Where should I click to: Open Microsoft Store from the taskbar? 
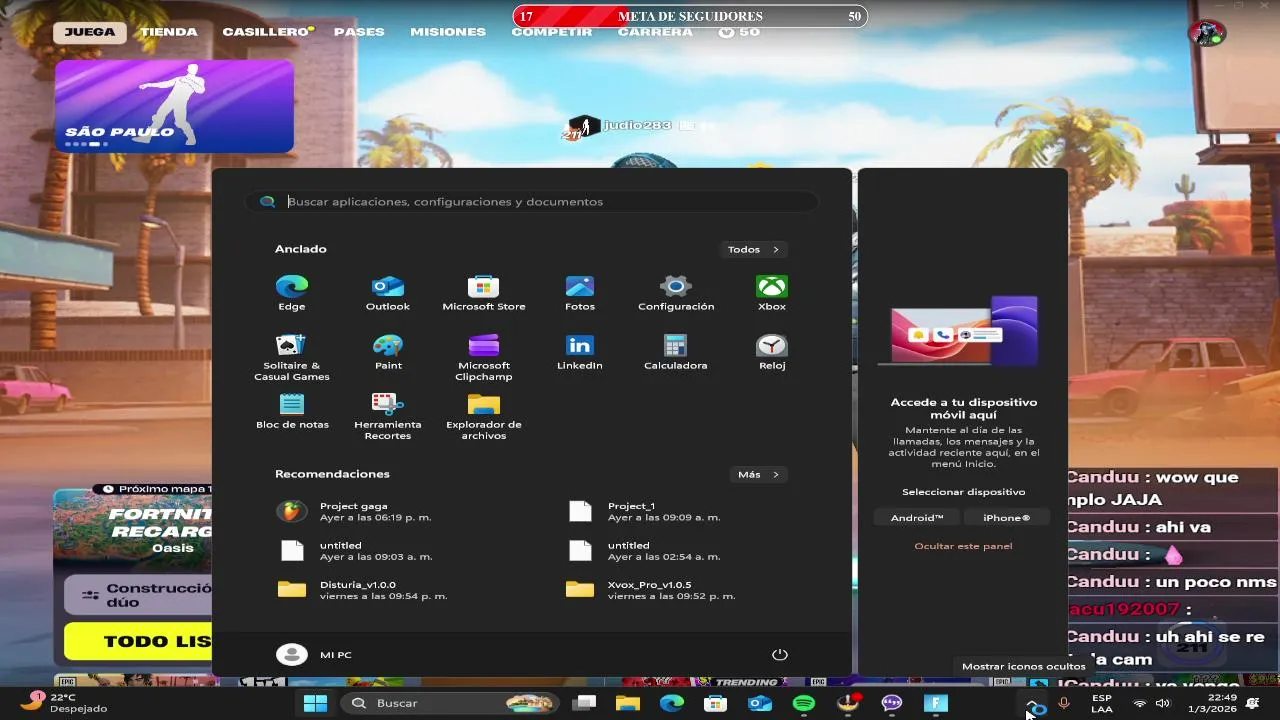(x=715, y=703)
